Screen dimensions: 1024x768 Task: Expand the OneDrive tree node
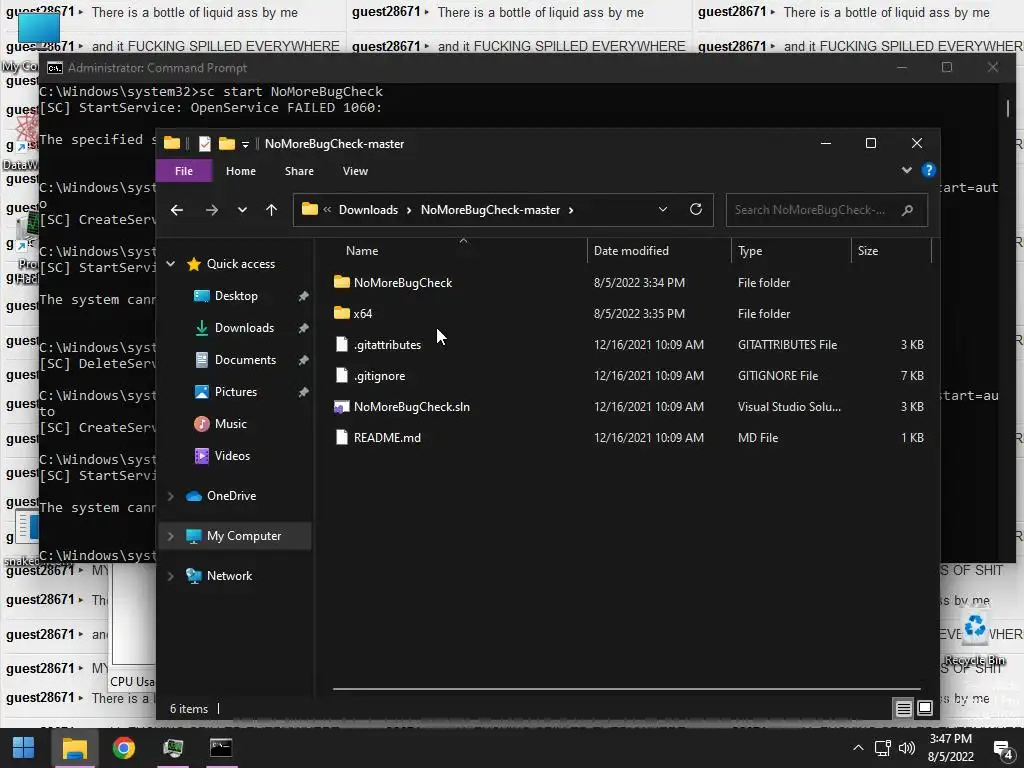(x=171, y=496)
